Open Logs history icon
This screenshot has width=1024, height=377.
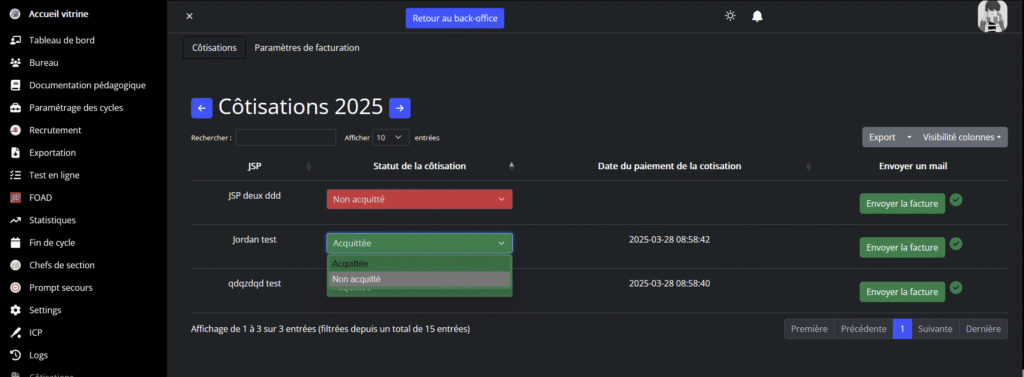(16, 355)
